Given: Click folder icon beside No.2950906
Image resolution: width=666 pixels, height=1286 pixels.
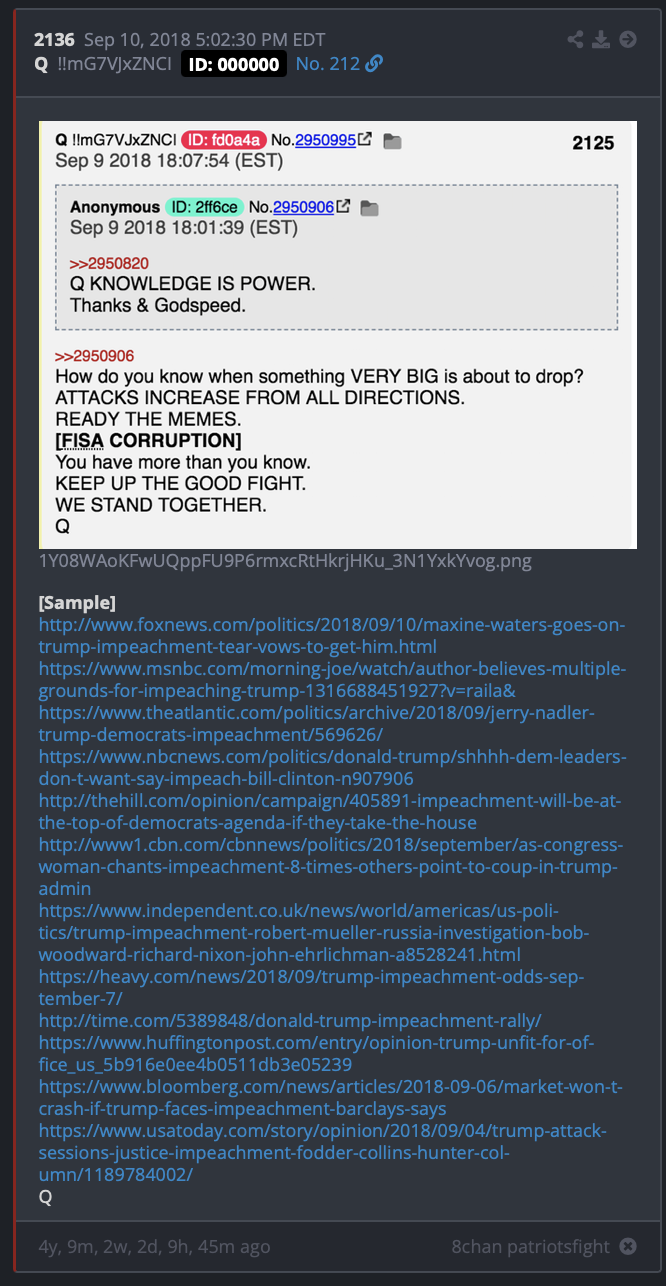Looking at the screenshot, I should click(370, 208).
